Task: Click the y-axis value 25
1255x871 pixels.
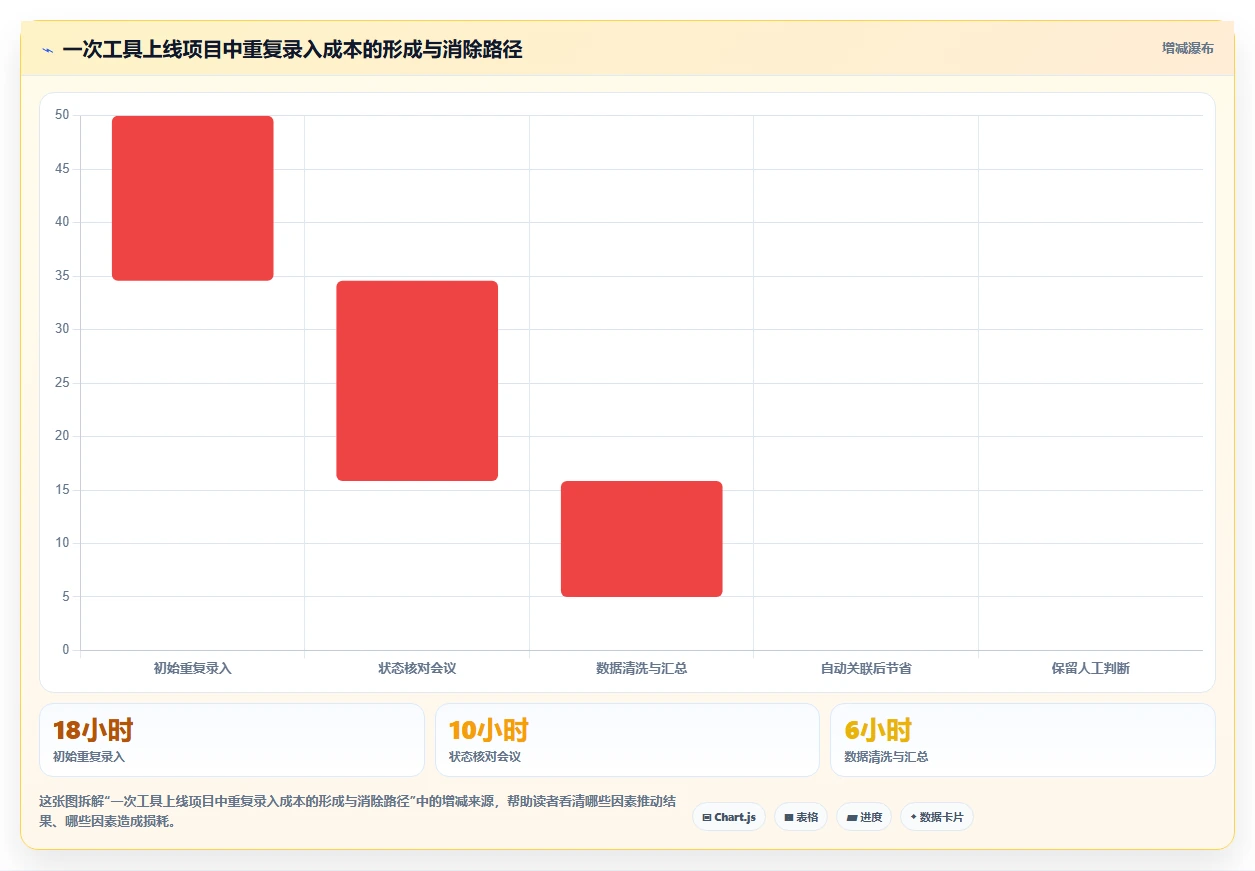Action: point(62,383)
